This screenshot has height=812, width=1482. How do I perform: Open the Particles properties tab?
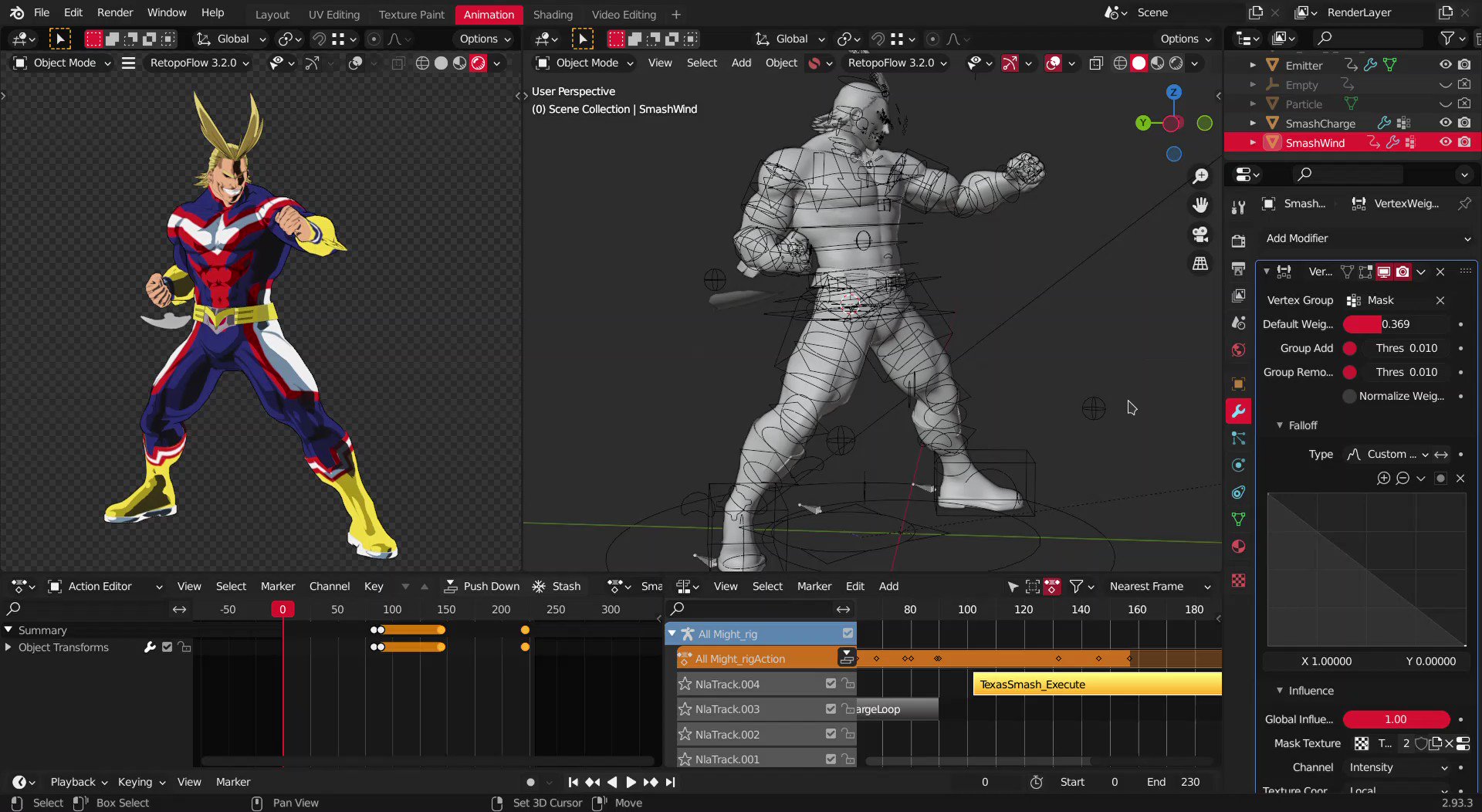(1238, 438)
